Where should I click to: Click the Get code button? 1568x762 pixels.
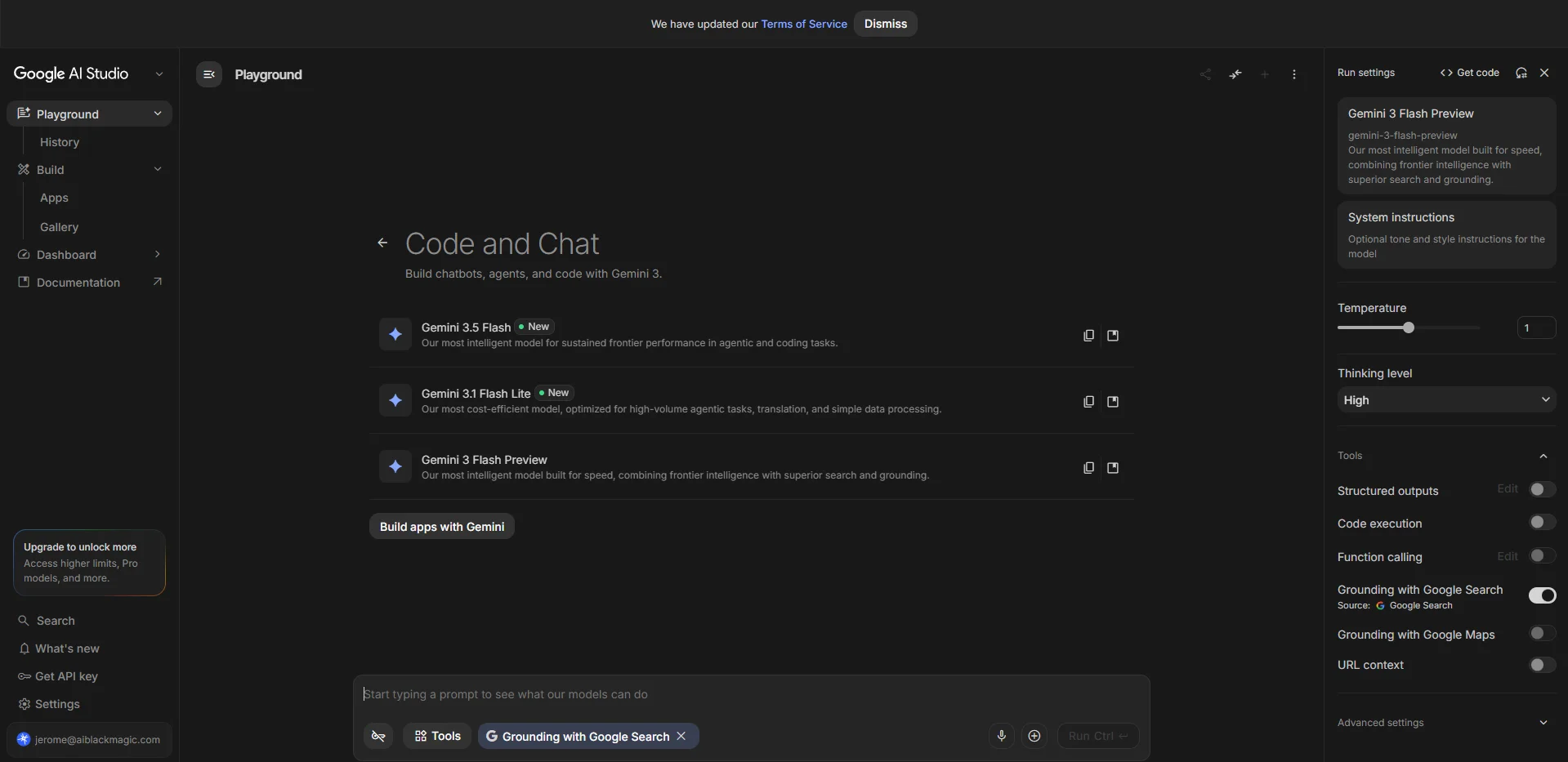point(1469,73)
